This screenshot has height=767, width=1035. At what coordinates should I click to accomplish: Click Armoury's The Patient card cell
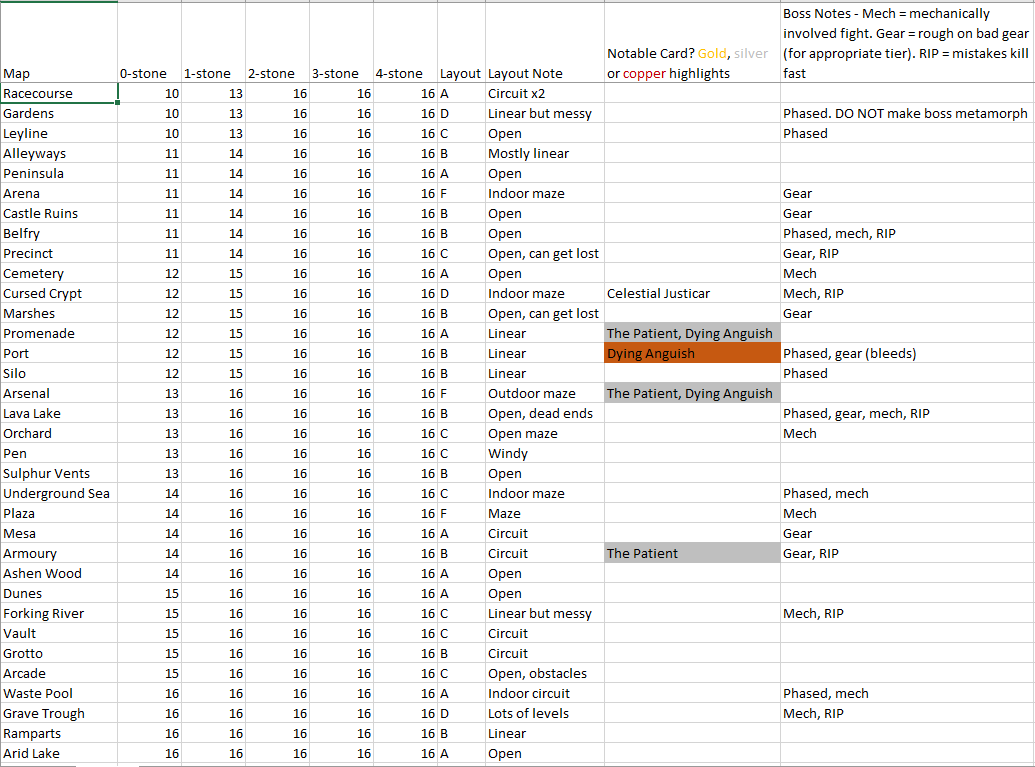tap(692, 553)
